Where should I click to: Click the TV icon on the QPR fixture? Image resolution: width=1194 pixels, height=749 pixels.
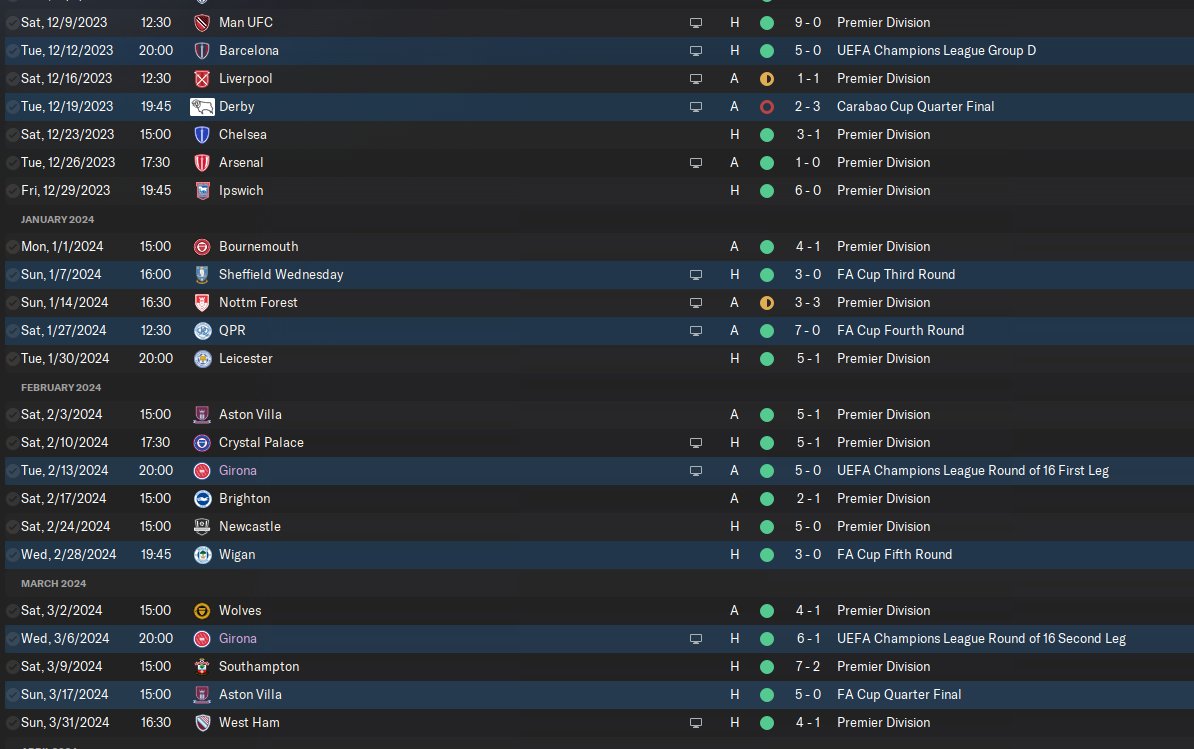pyautogui.click(x=696, y=330)
